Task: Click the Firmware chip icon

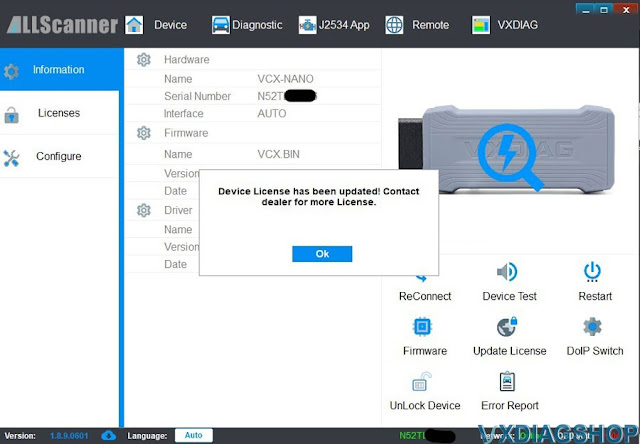Action: coord(422,326)
